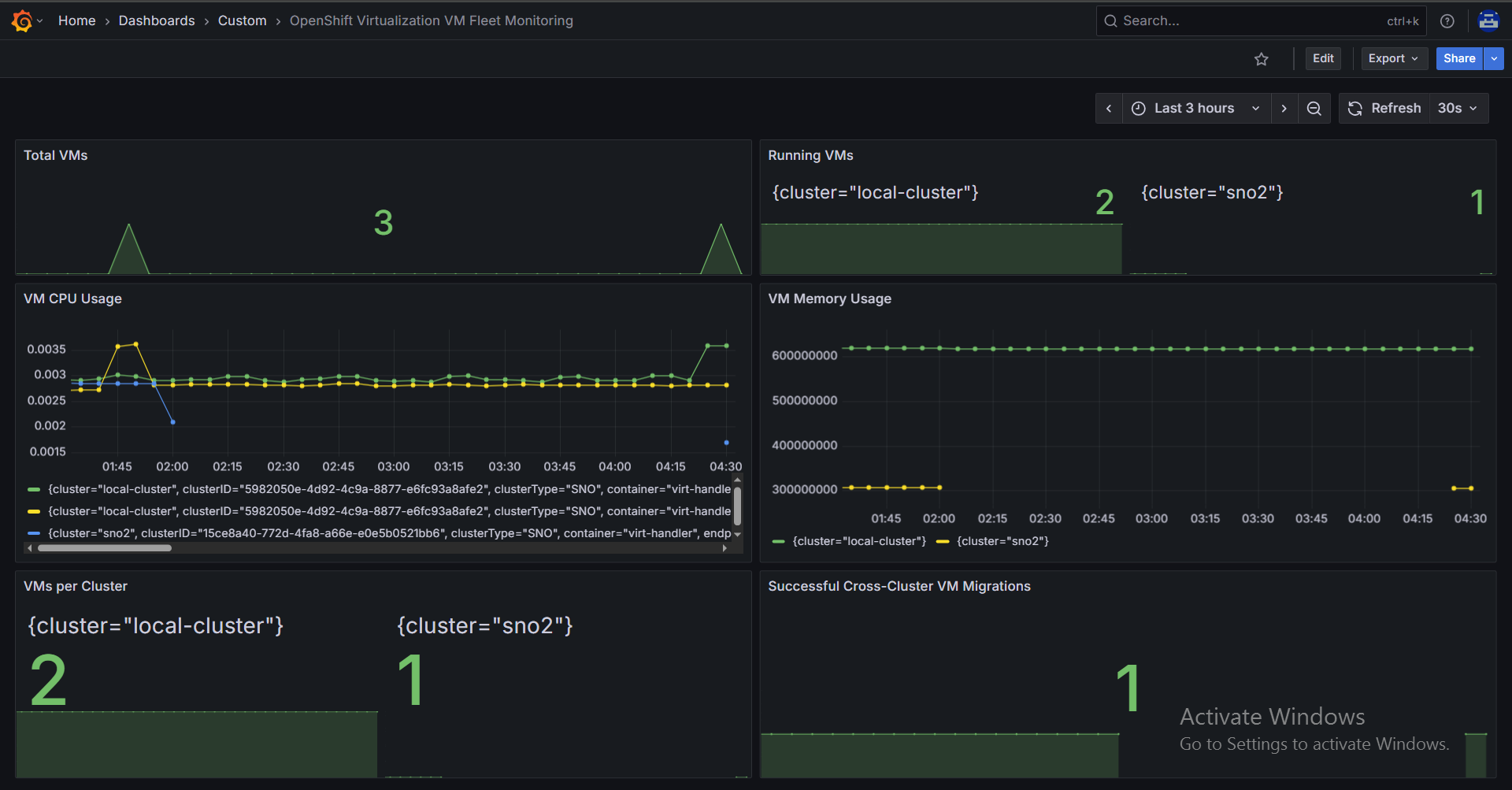Click the Grafana logo icon
The image size is (1512, 790).
pos(22,21)
